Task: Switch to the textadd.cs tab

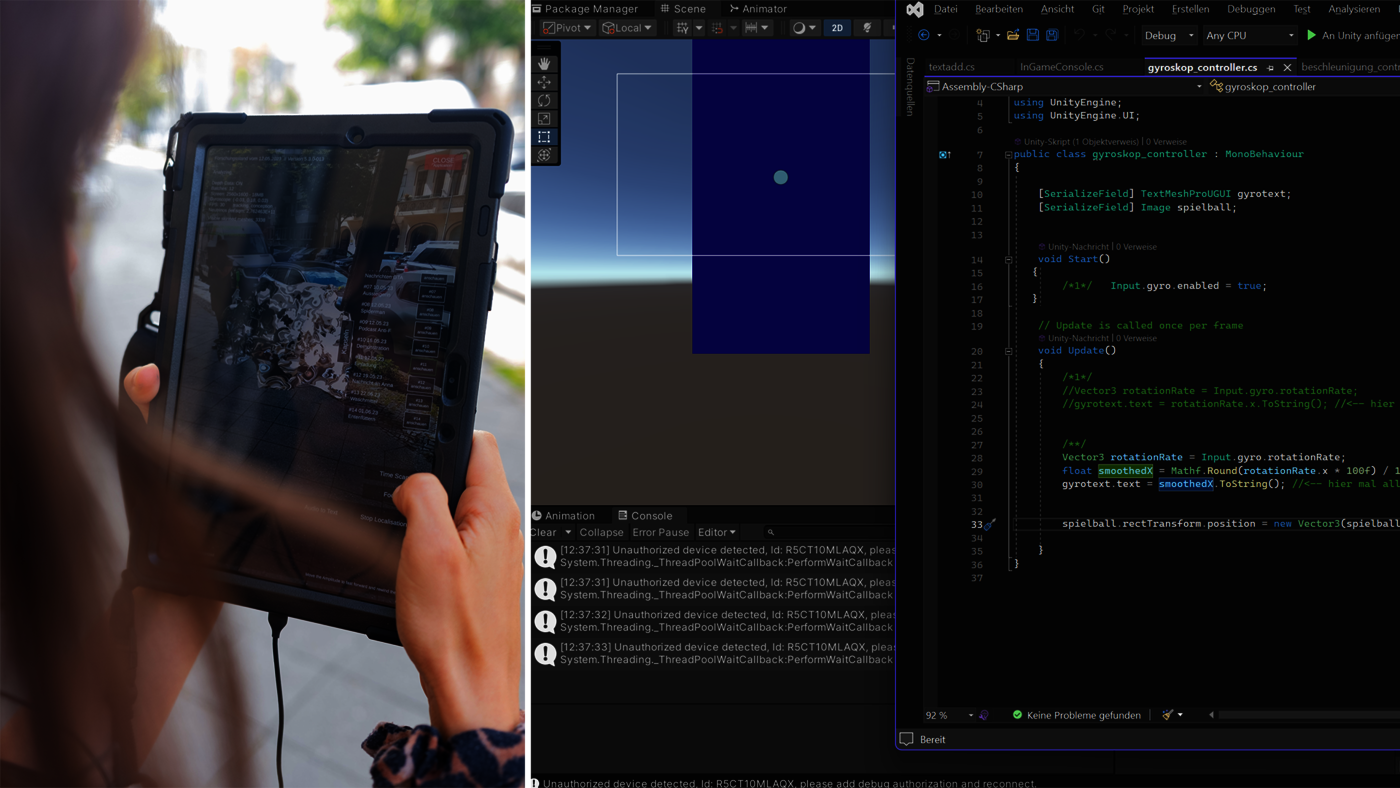Action: pyautogui.click(x=952, y=67)
